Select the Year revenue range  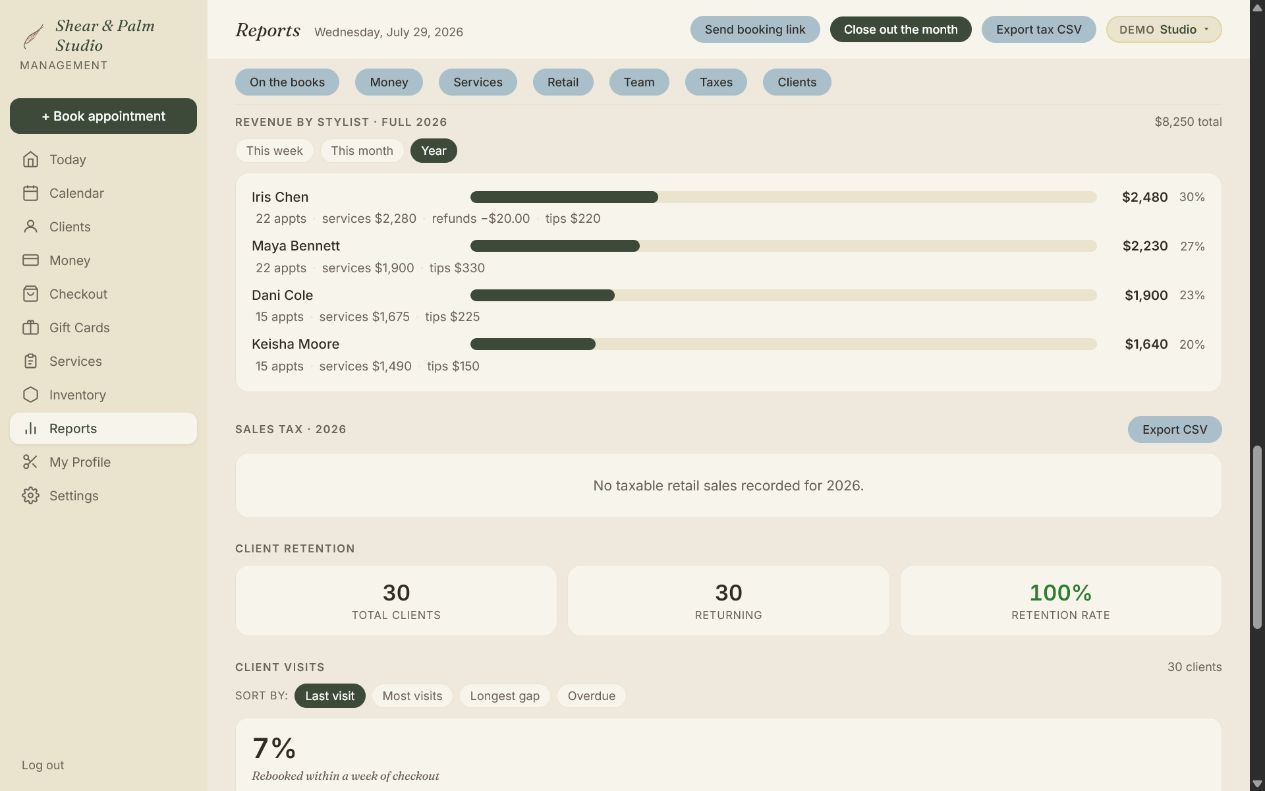(x=433, y=151)
